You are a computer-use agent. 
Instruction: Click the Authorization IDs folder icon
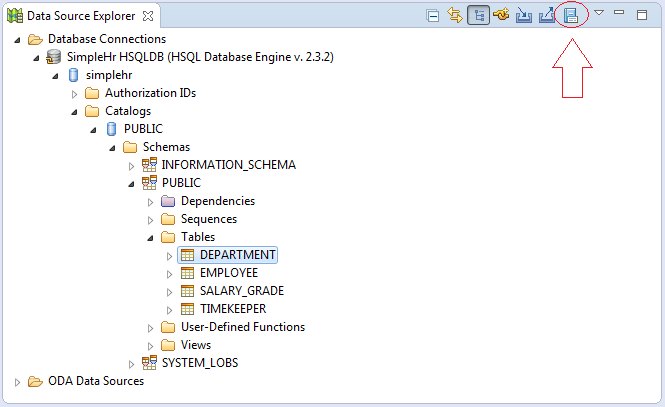pos(92,93)
